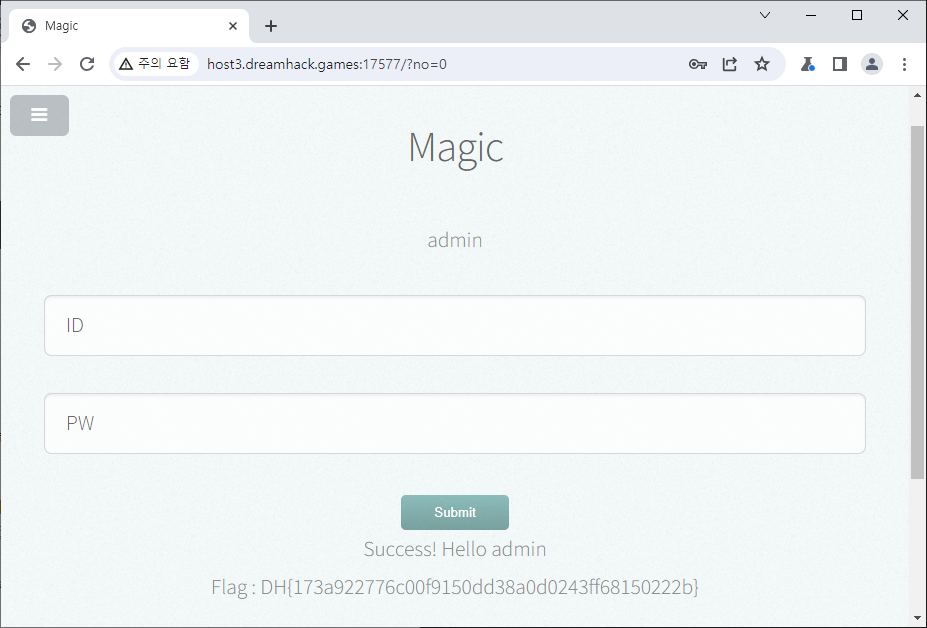Select the Magic tab
The height and width of the screenshot is (628, 927).
(120, 26)
